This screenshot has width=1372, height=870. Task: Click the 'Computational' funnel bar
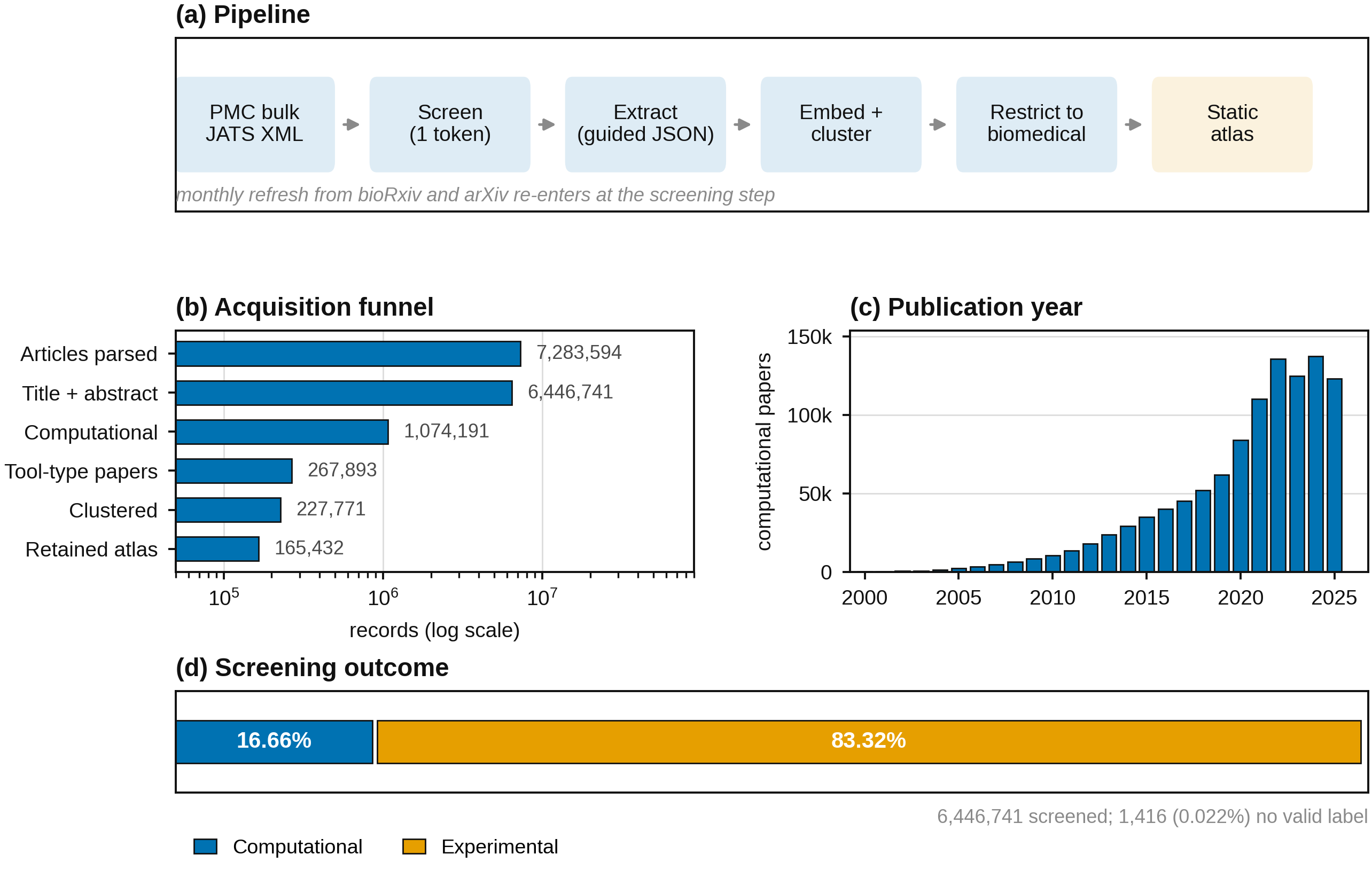pos(282,432)
